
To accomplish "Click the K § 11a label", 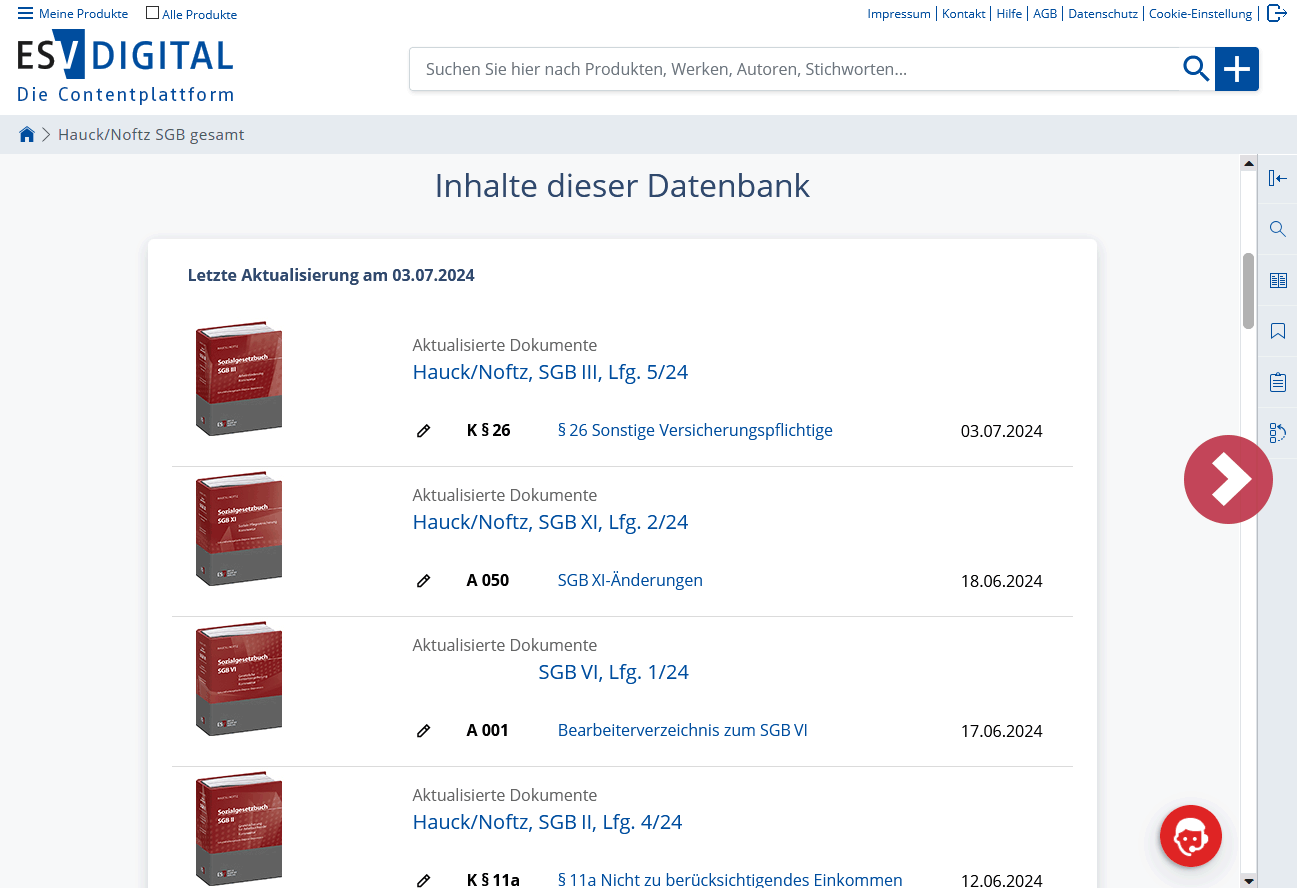I will tap(493, 880).
